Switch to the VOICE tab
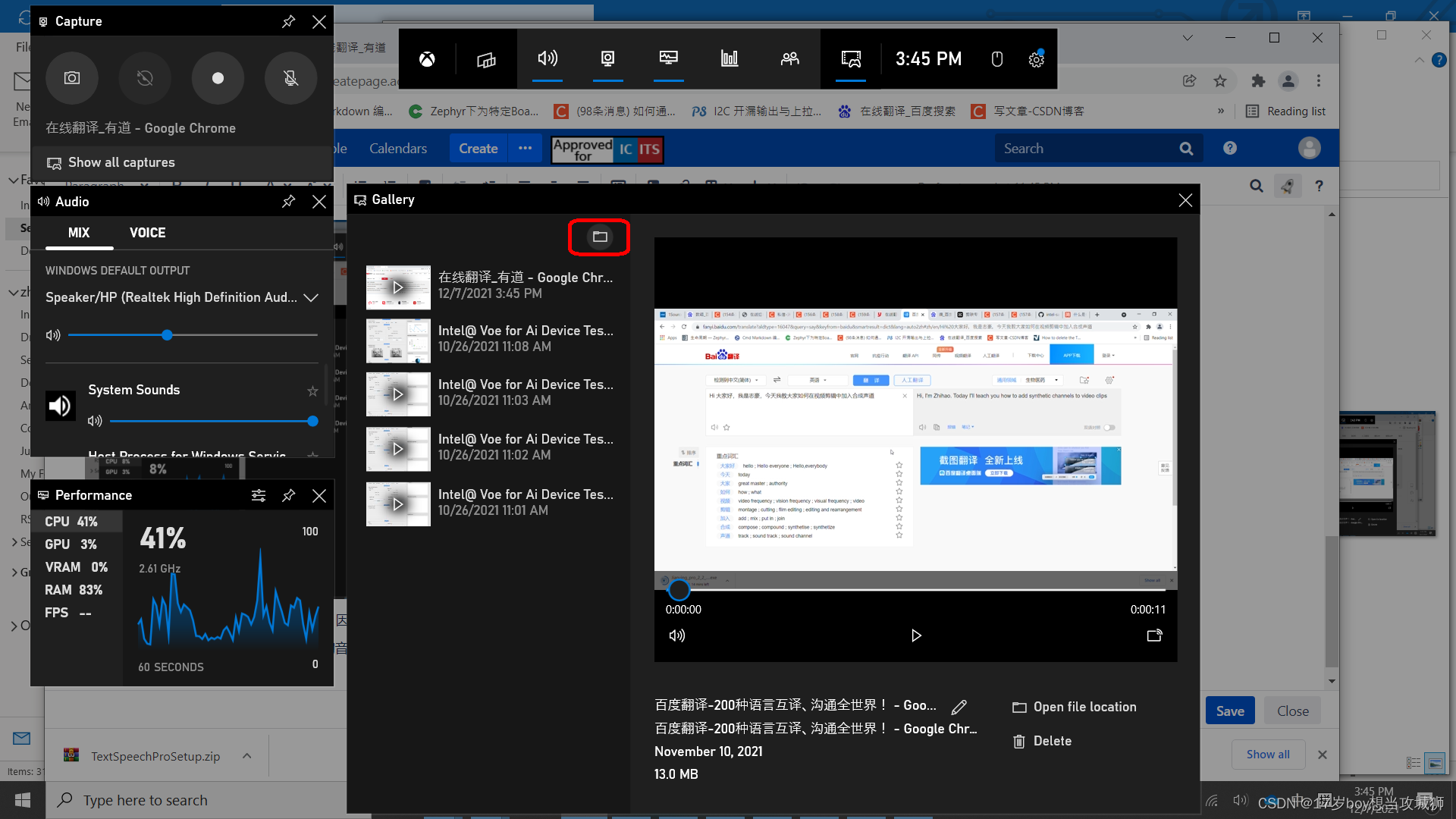1456x819 pixels. [x=147, y=233]
